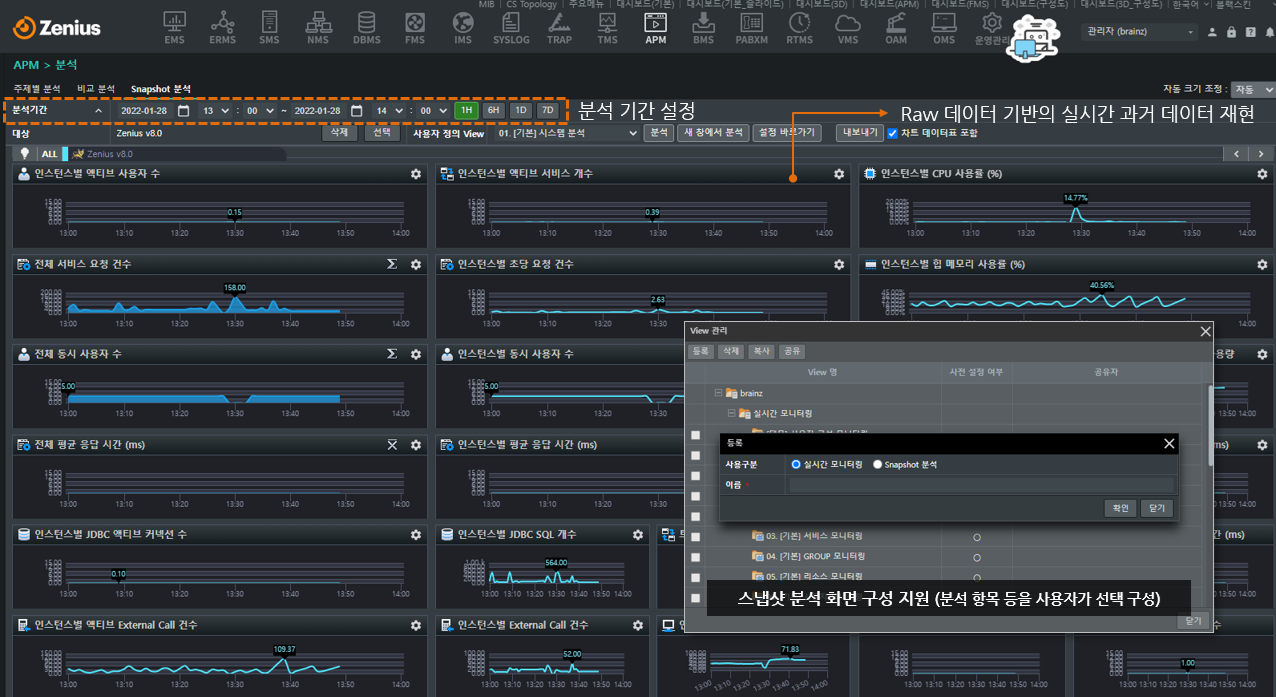Image resolution: width=1276 pixels, height=697 pixels.
Task: Set analysis period with the 6H button
Action: [x=494, y=110]
